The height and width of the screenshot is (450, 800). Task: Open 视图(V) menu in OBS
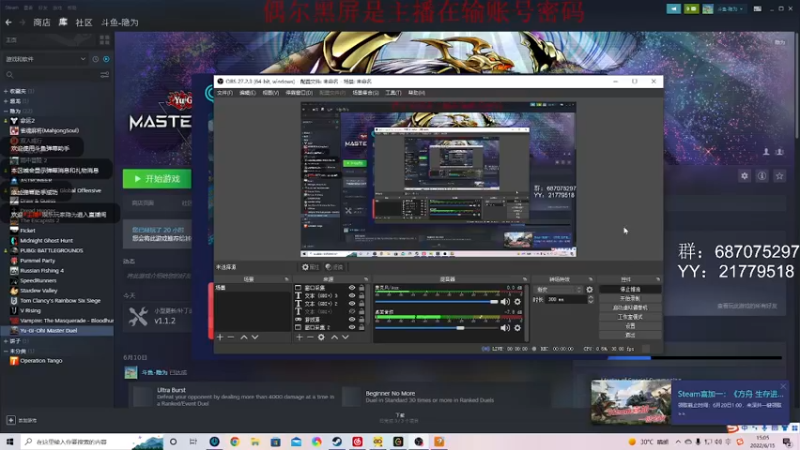(270, 93)
